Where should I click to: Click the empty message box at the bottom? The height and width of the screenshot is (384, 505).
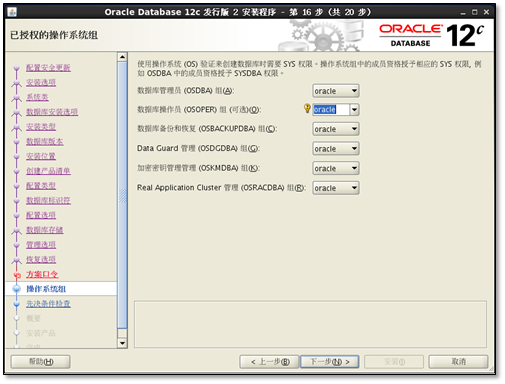point(310,324)
